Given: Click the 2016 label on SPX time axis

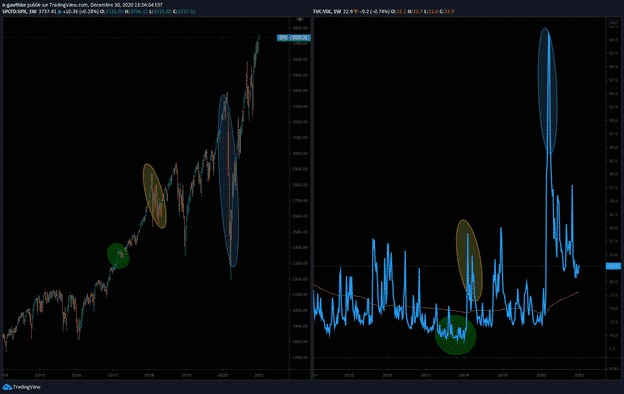Looking at the screenshot, I should tap(76, 375).
